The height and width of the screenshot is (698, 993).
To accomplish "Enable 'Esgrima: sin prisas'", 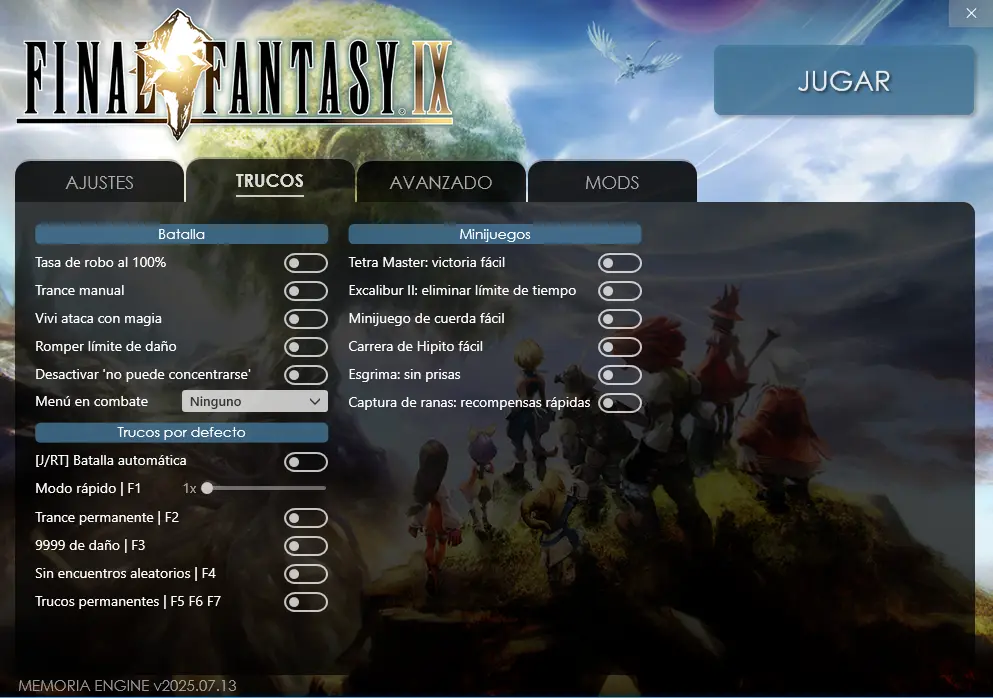I will (619, 374).
